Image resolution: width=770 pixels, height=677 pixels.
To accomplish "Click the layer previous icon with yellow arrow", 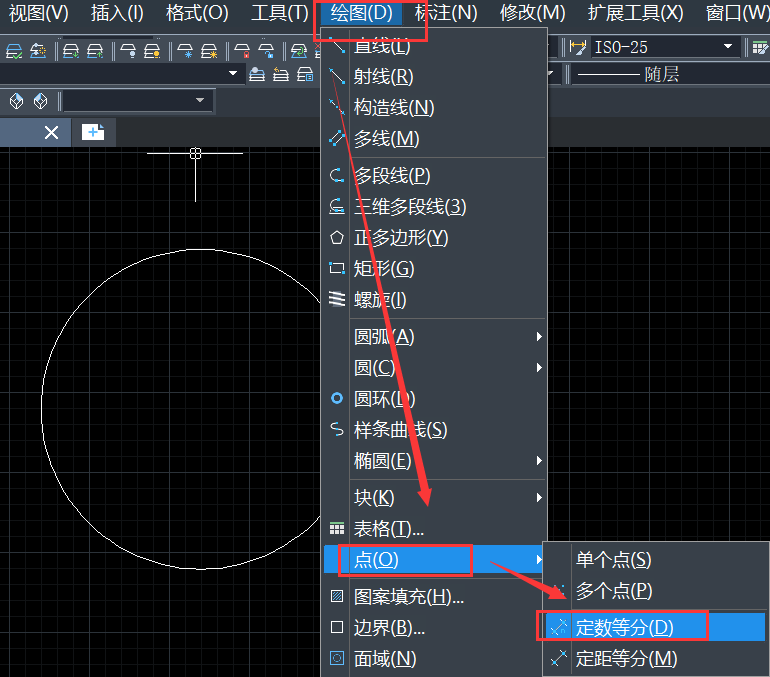I will coord(281,74).
